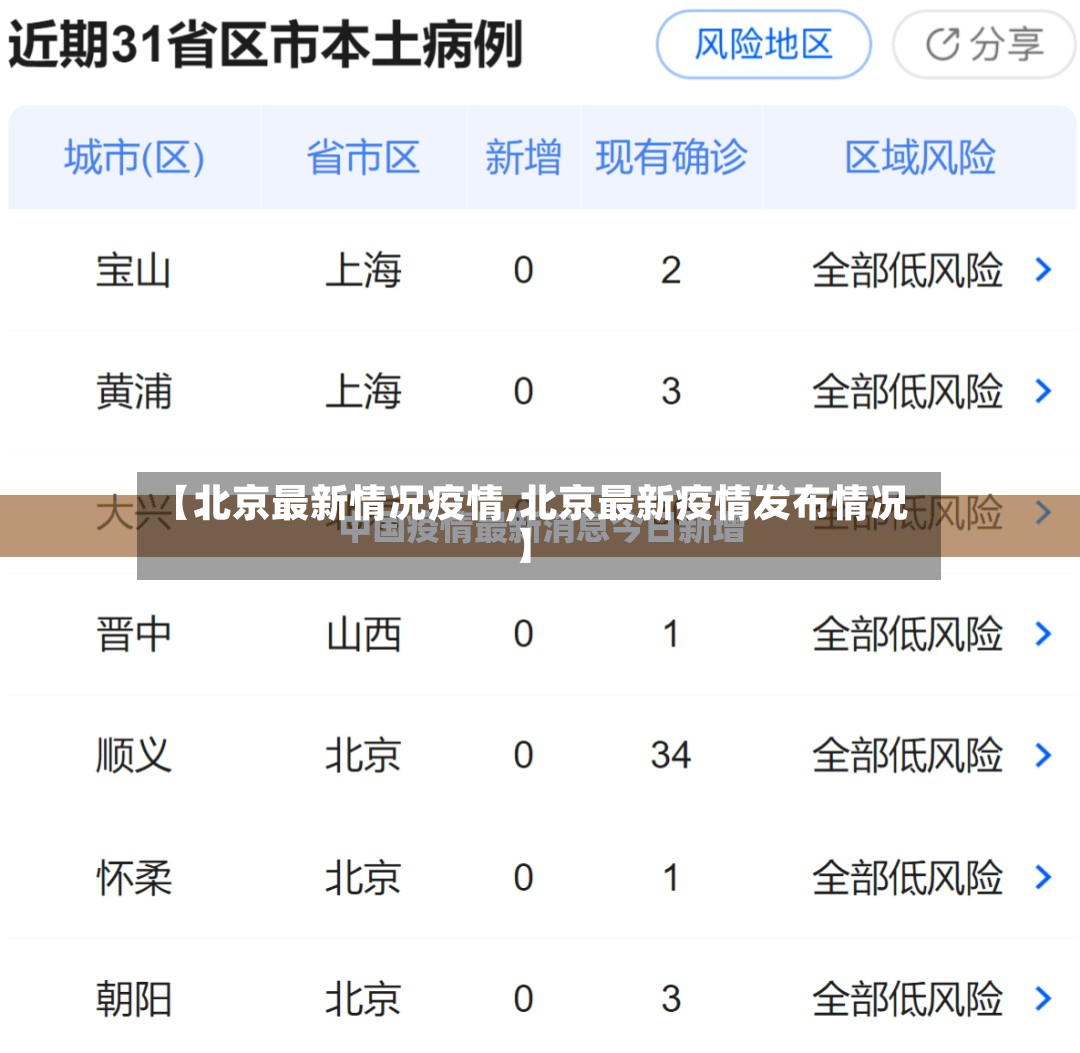Click 北京 in the 顺义 row

(364, 755)
